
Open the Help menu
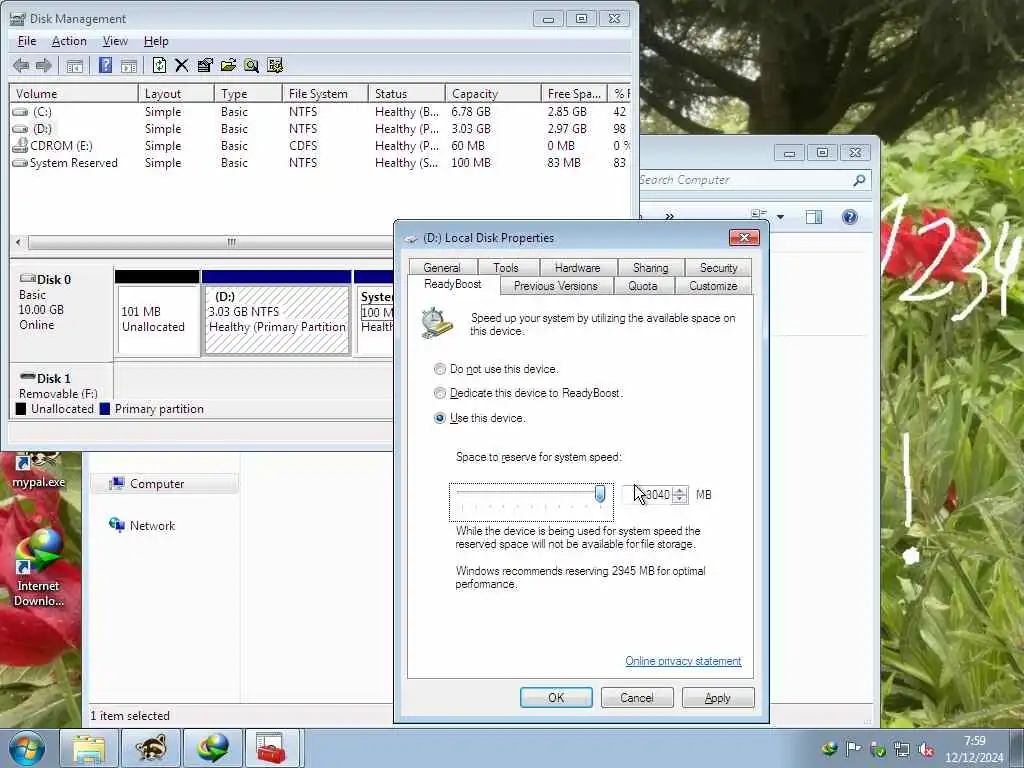point(156,41)
